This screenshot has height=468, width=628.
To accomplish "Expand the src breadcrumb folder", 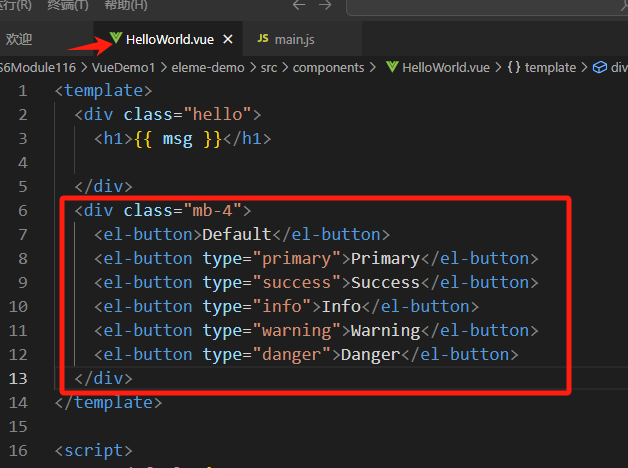I will pyautogui.click(x=269, y=67).
